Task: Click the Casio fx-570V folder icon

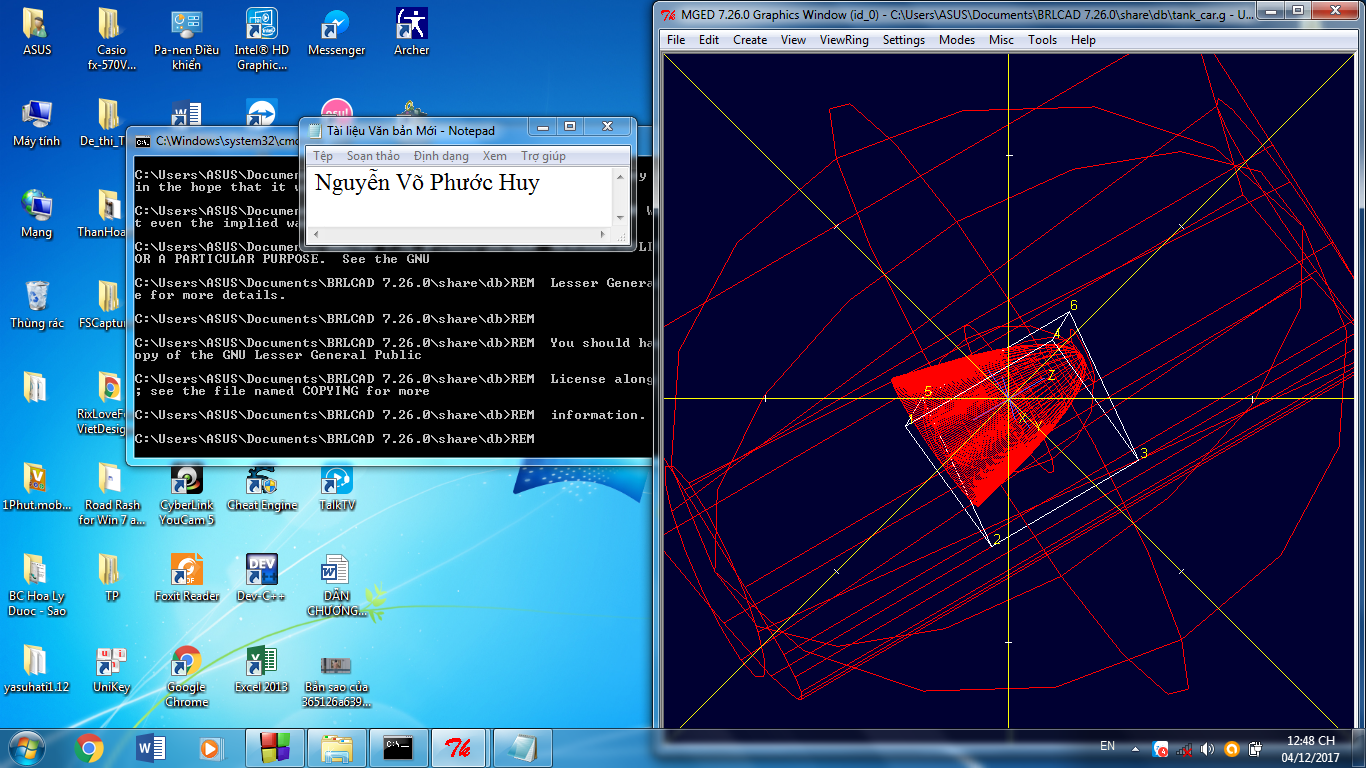Action: [112, 40]
